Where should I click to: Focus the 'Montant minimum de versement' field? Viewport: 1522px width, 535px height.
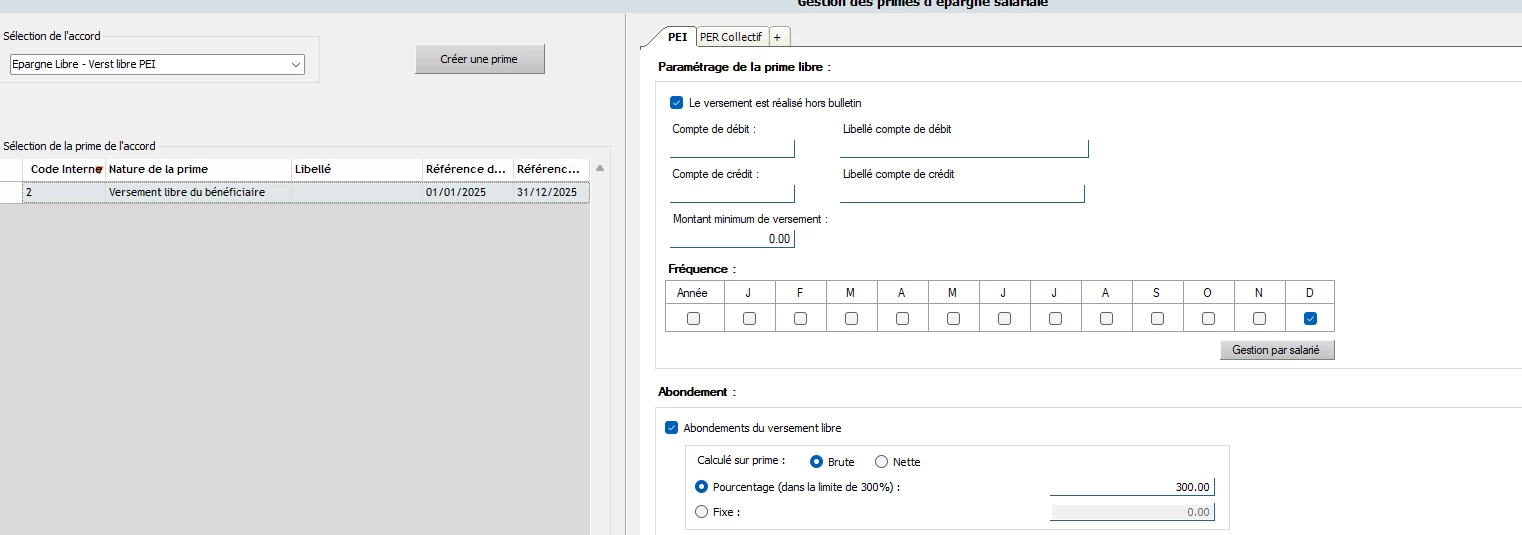coord(732,239)
